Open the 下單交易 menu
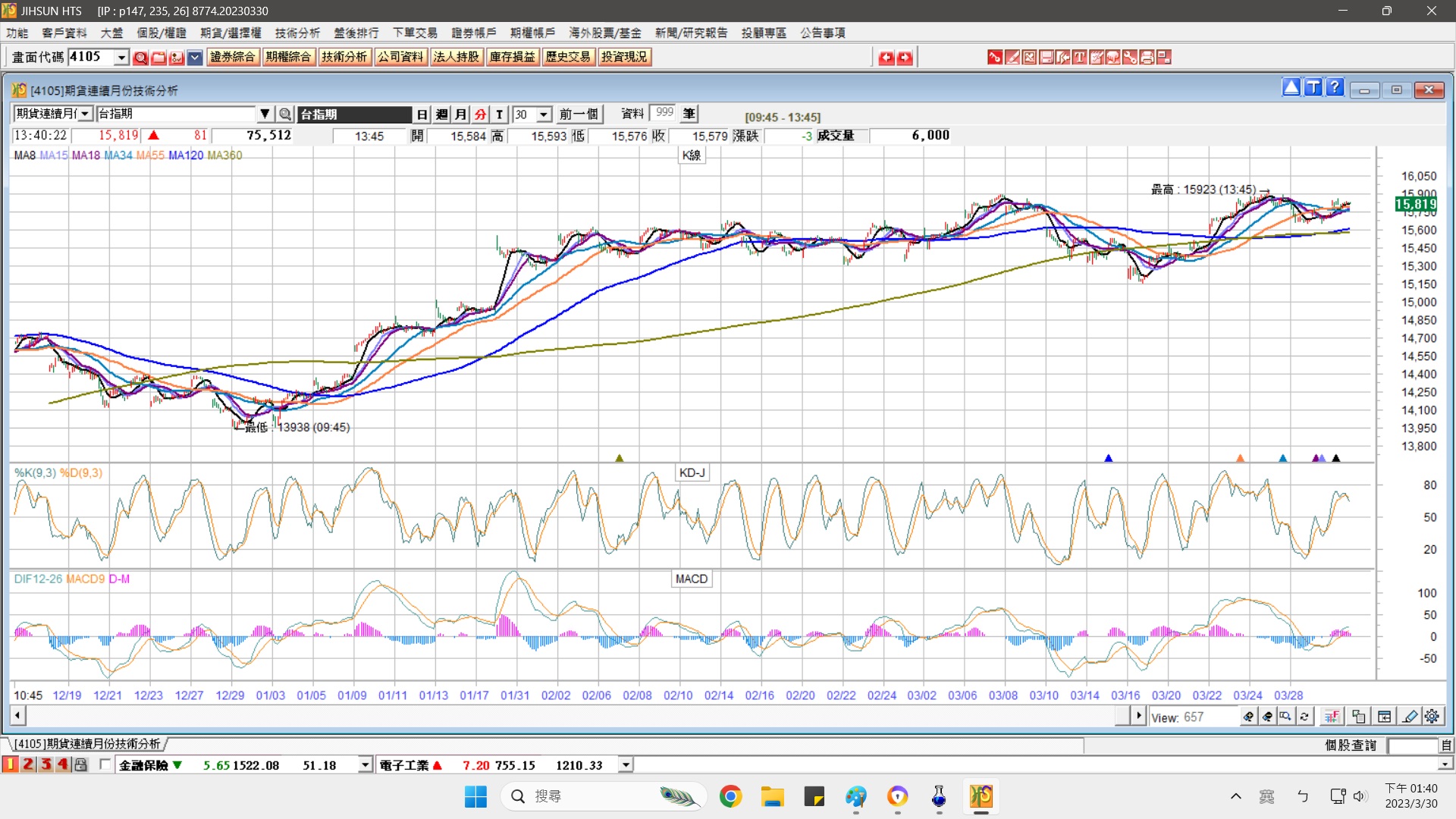Image resolution: width=1456 pixels, height=819 pixels. click(415, 33)
